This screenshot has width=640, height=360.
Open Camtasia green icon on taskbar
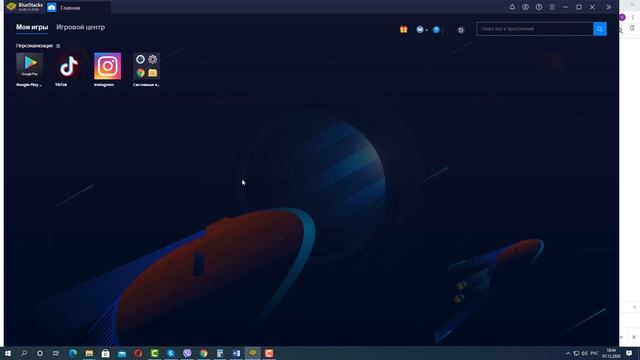coord(154,353)
